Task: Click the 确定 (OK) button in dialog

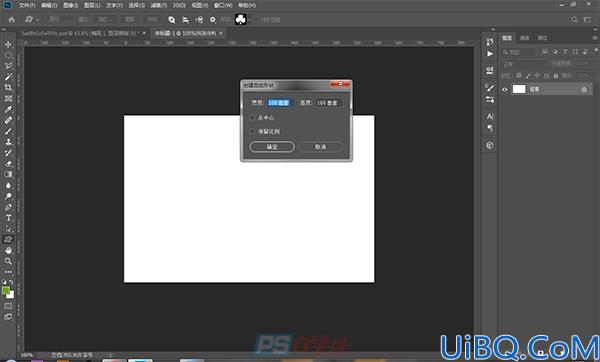Action: (x=272, y=147)
